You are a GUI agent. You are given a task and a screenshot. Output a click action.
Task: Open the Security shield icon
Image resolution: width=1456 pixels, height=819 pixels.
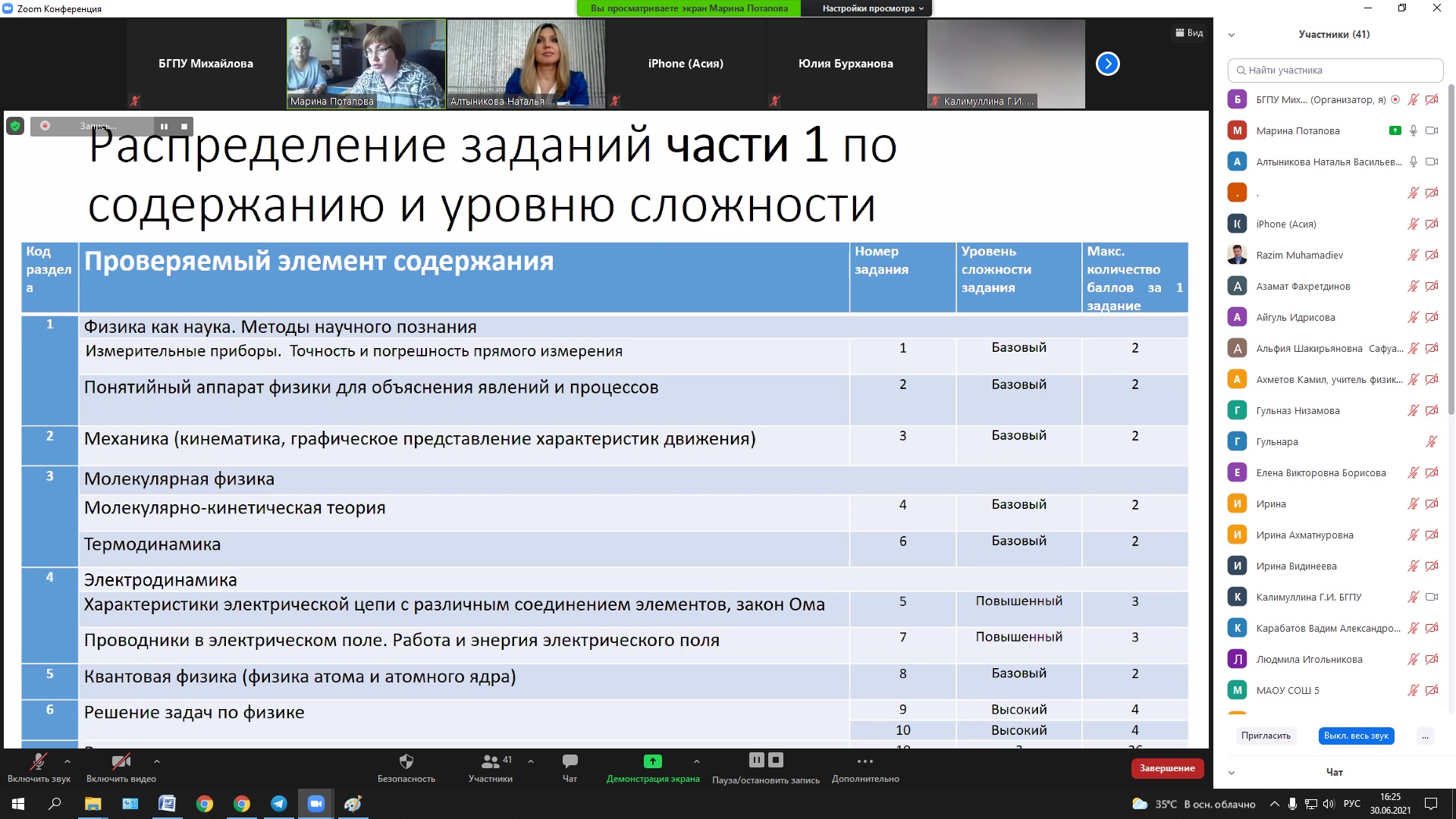406,761
